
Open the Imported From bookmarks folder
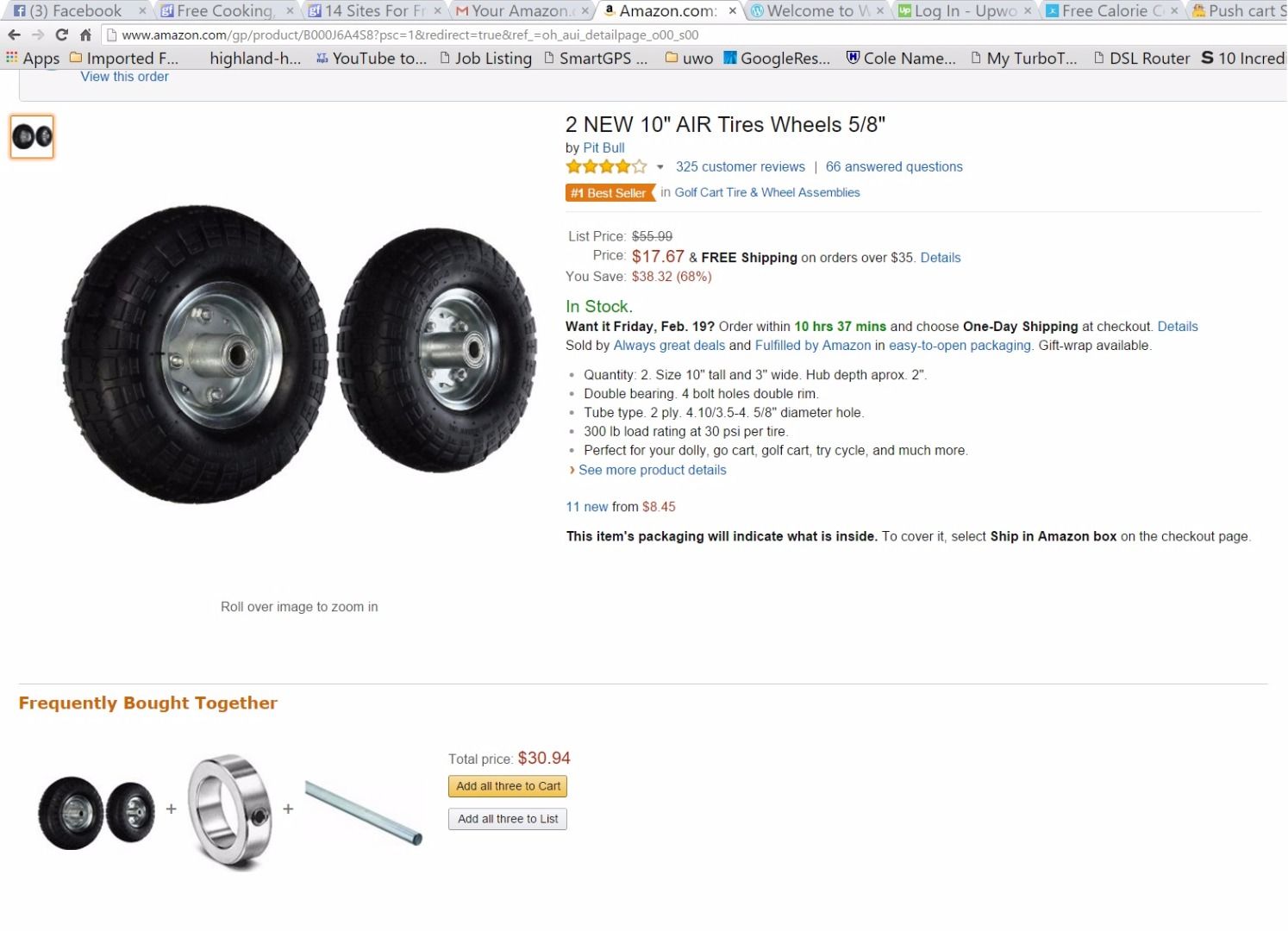pyautogui.click(x=124, y=59)
